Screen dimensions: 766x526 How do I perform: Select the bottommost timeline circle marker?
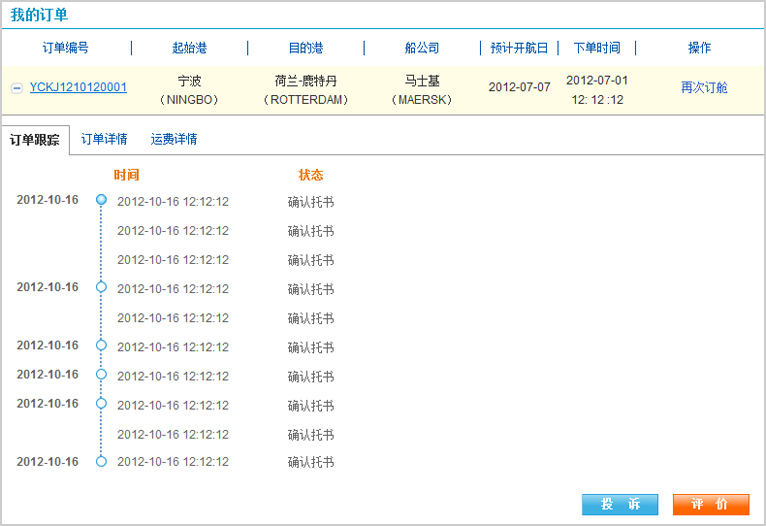pyautogui.click(x=101, y=462)
